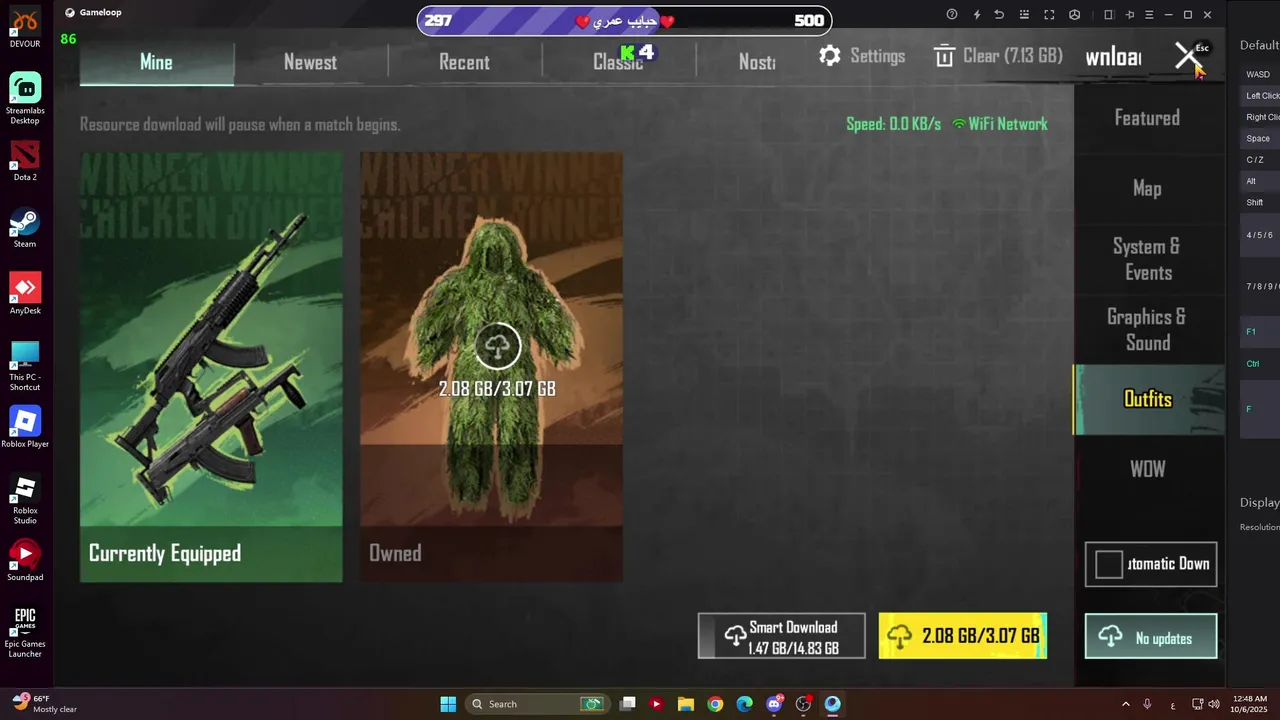Click the back arrow icon in Gameloop title bar

[999, 15]
